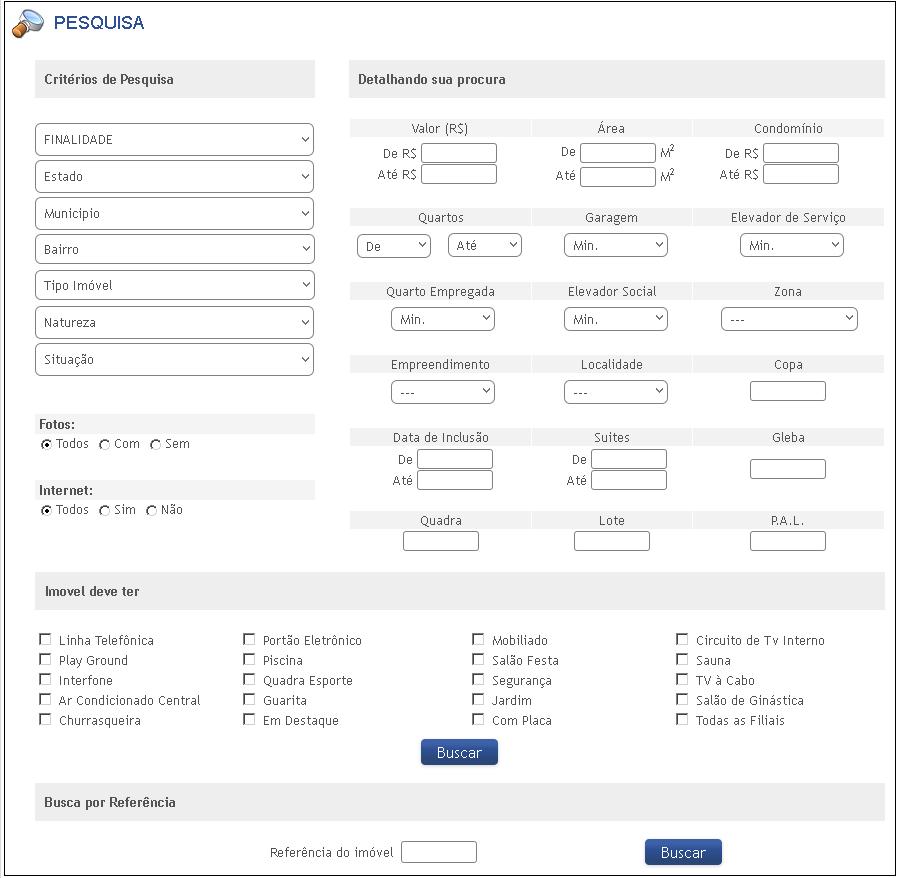Viewport: 902px width, 878px height.
Task: Click the Buscar button below the checkboxes
Action: (x=459, y=753)
